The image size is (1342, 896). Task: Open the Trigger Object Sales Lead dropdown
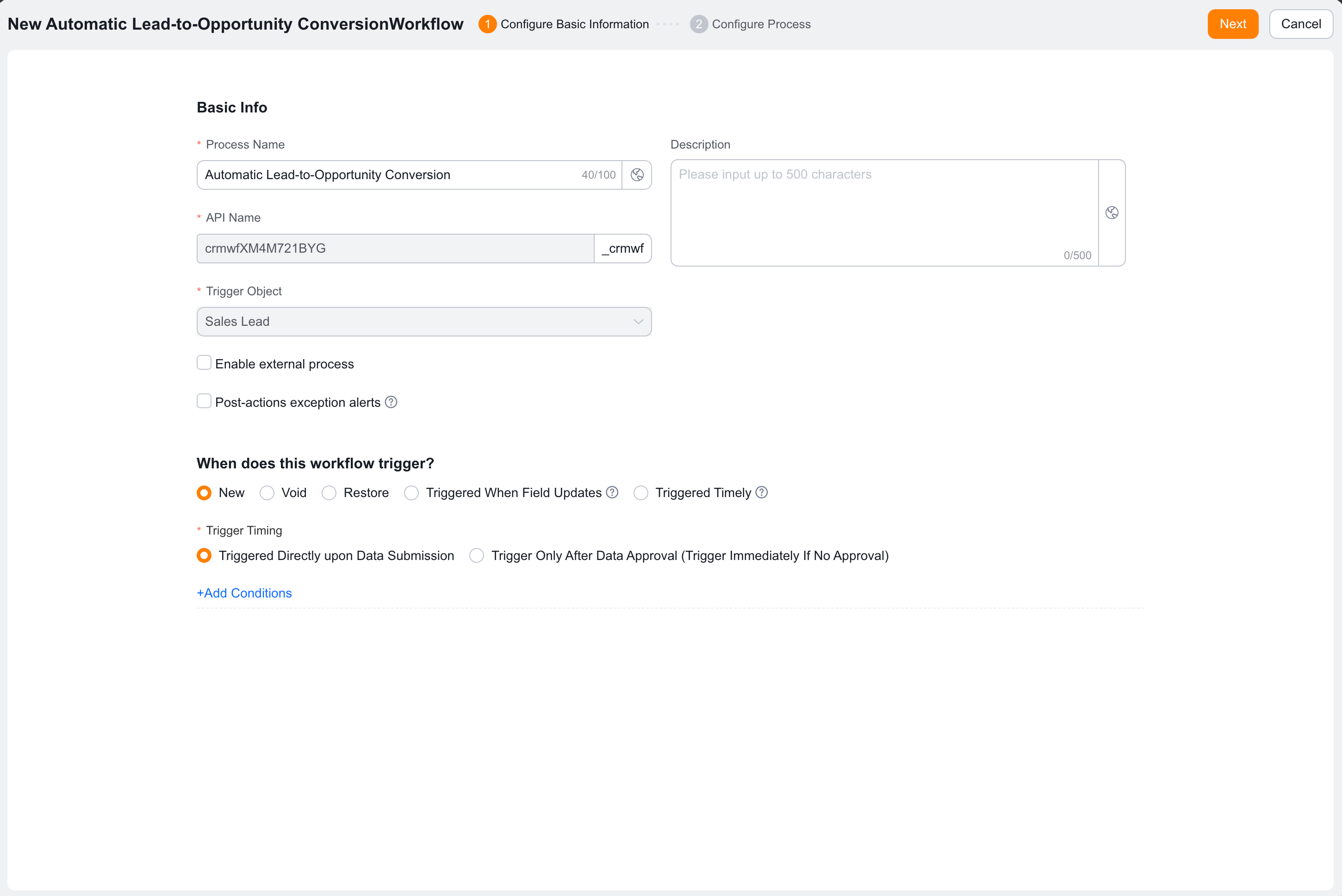(424, 322)
